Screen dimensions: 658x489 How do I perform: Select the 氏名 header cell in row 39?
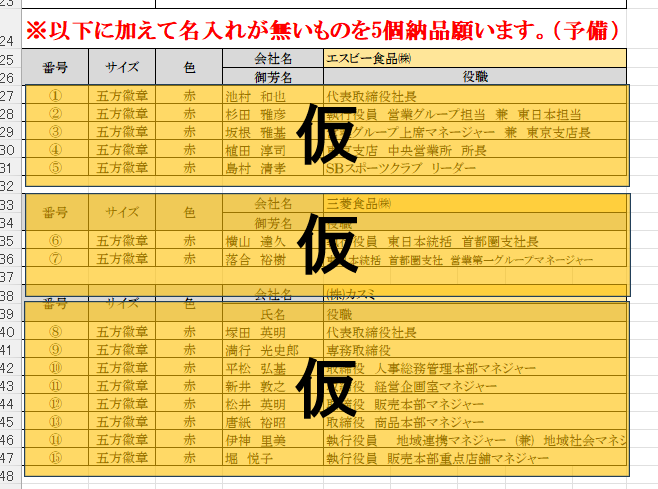pos(273,314)
